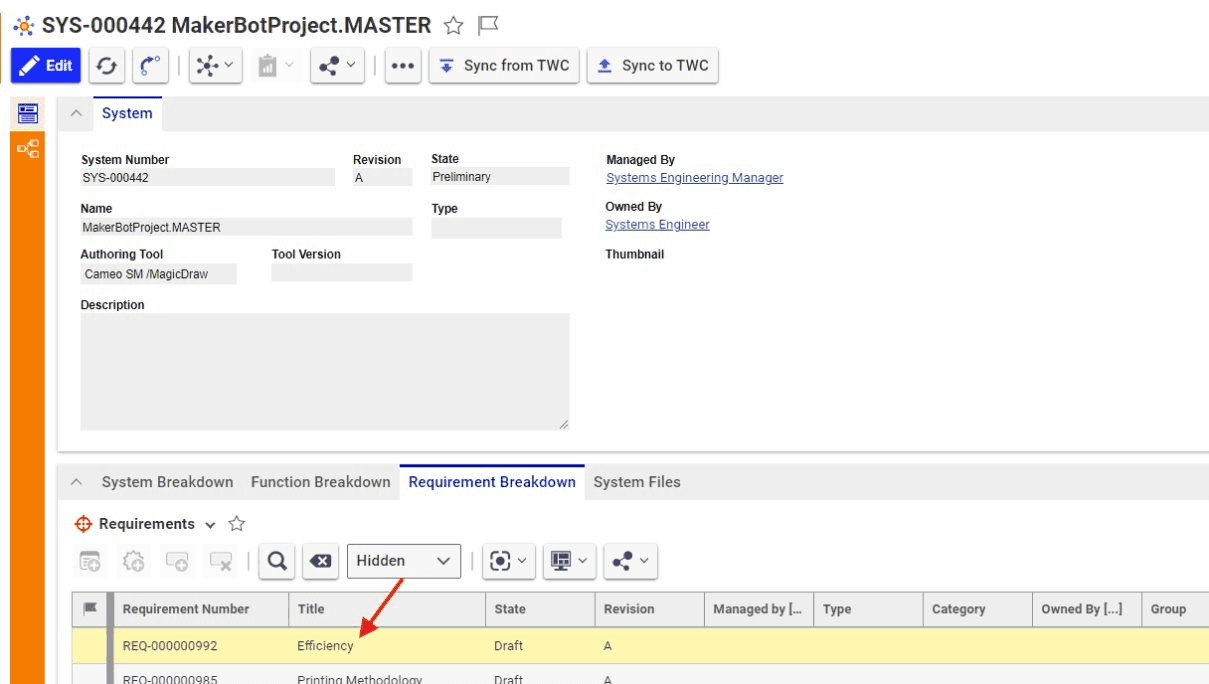Click the Name field MakerBotProject.MASTER
The width and height of the screenshot is (1209, 684).
246,227
